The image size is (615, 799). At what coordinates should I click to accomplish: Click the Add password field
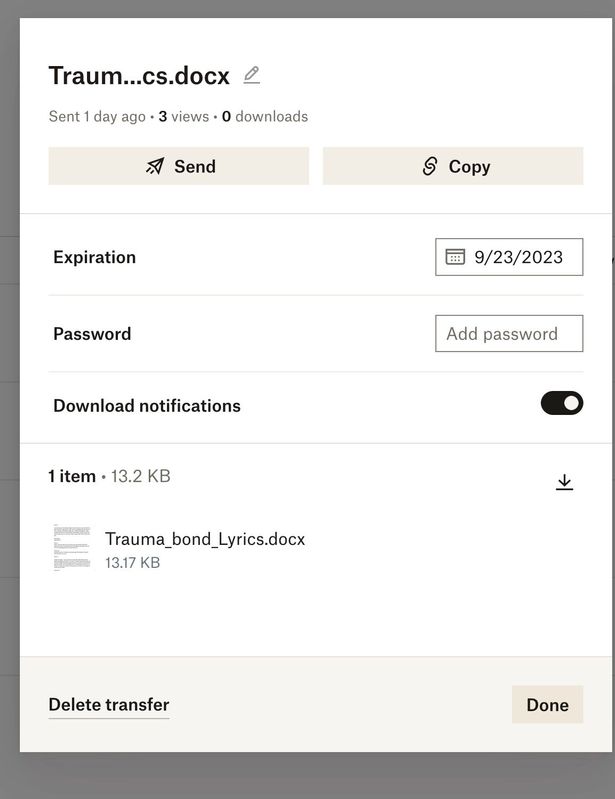509,334
